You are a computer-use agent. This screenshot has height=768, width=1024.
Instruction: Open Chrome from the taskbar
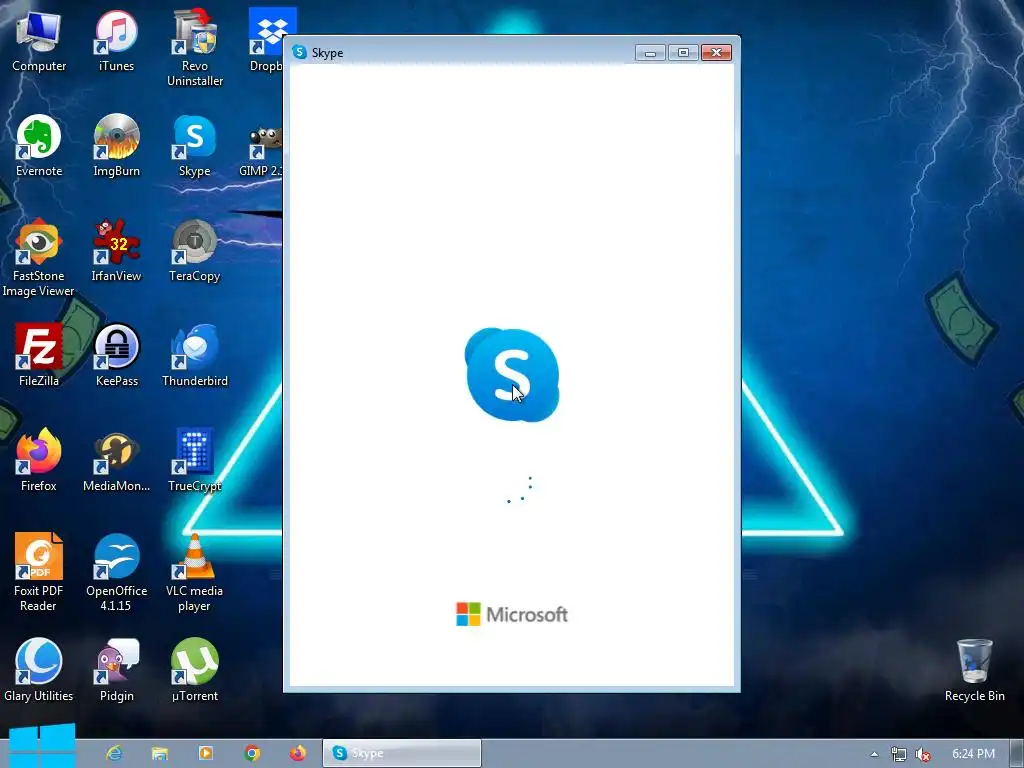[252, 754]
